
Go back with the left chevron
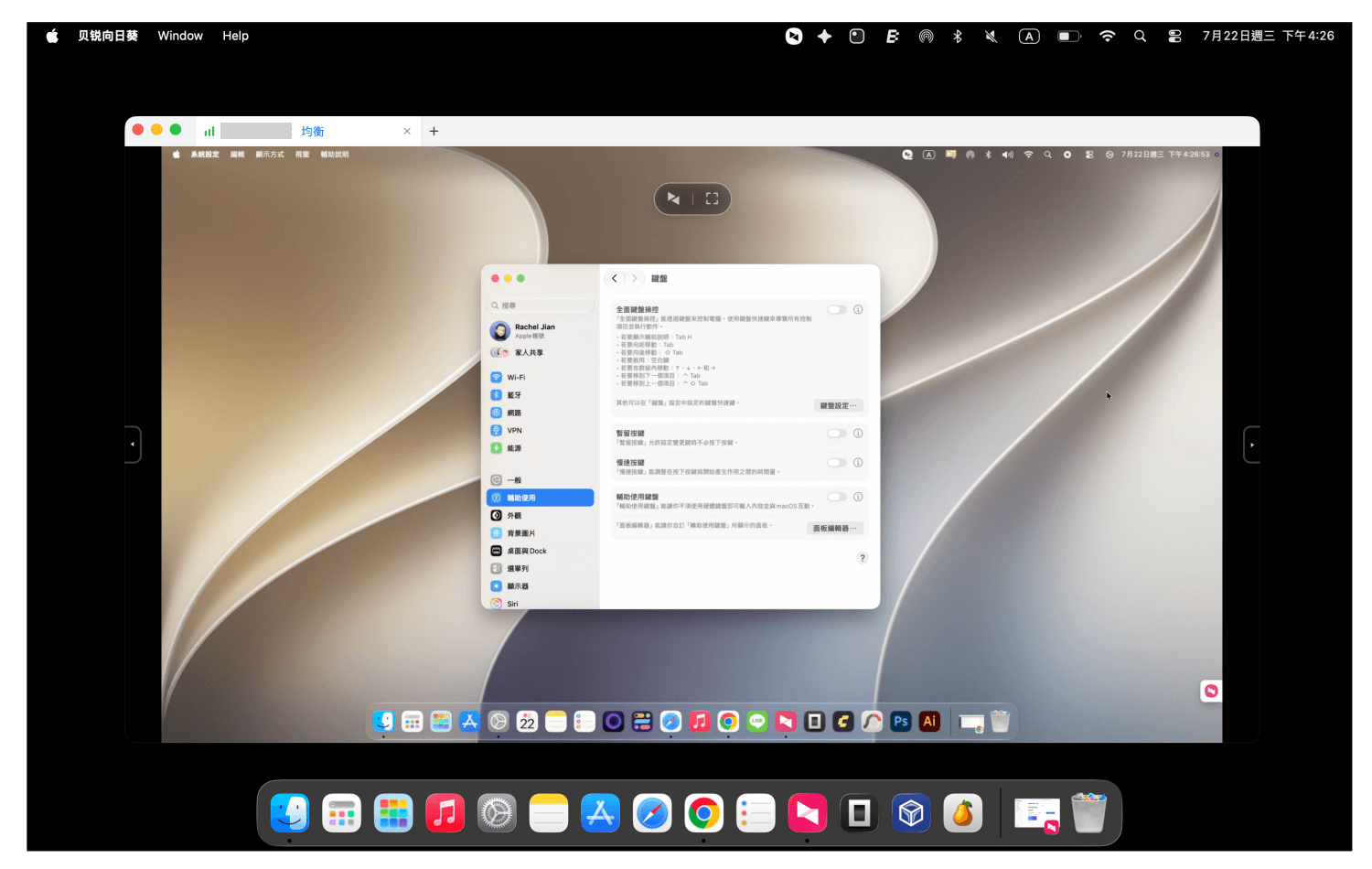pos(615,278)
